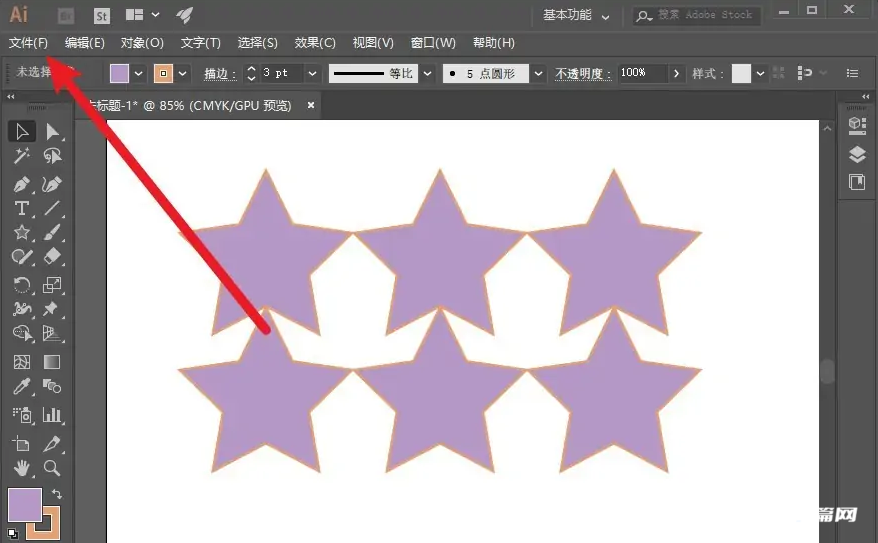Open the 基本功能 workspace switcher
Viewport: 878px width, 543px height.
tap(576, 15)
